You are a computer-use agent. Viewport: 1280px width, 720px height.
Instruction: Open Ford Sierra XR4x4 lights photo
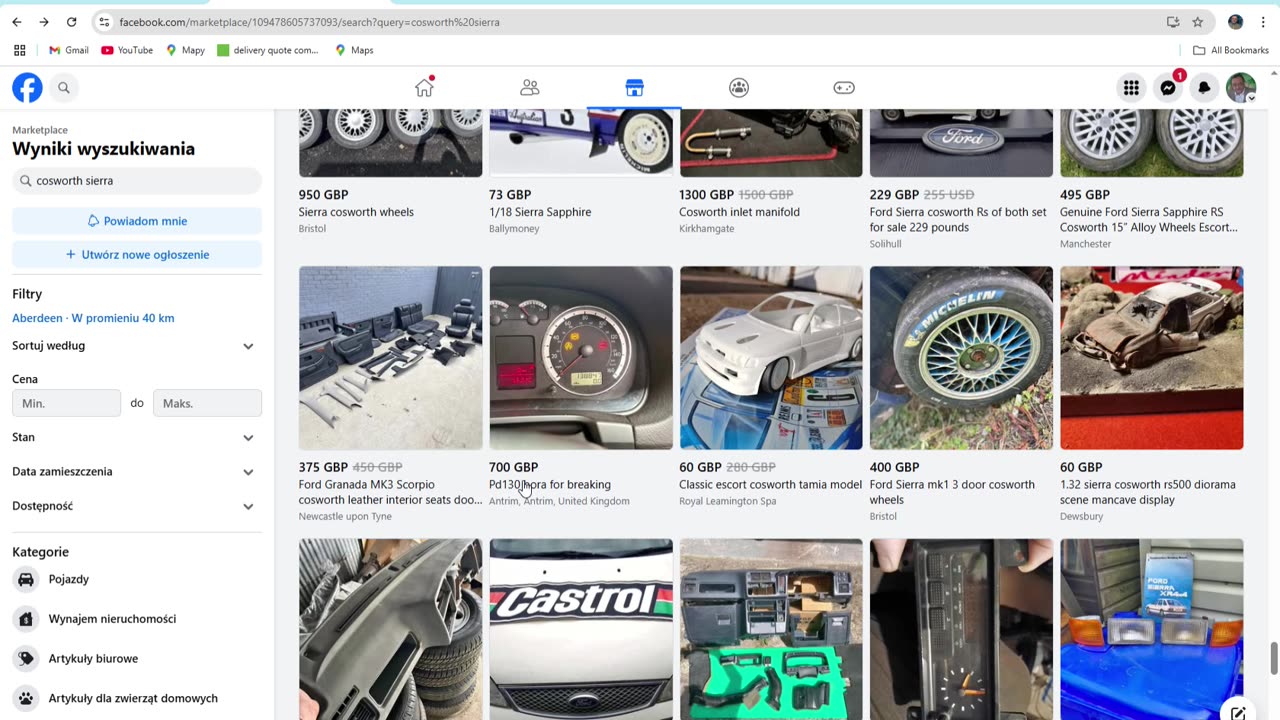tap(1152, 629)
